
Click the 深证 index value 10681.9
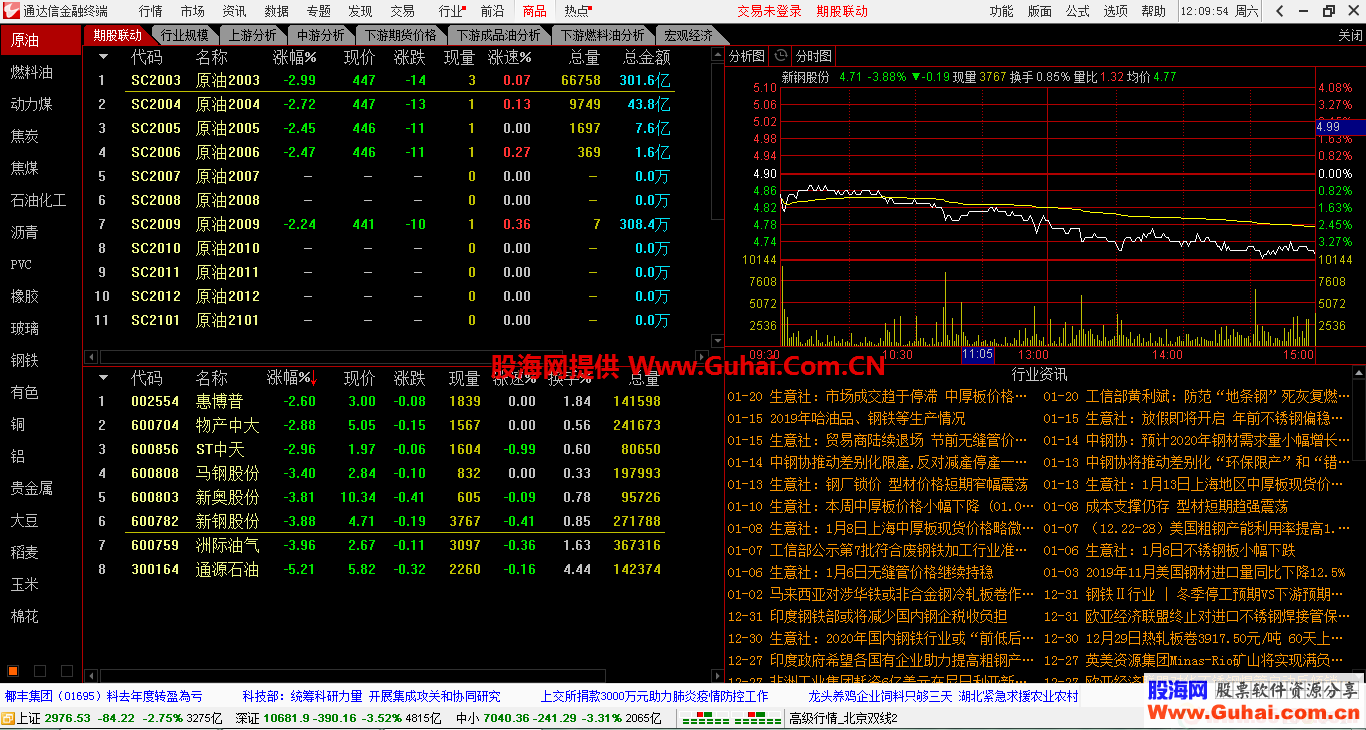pos(287,718)
